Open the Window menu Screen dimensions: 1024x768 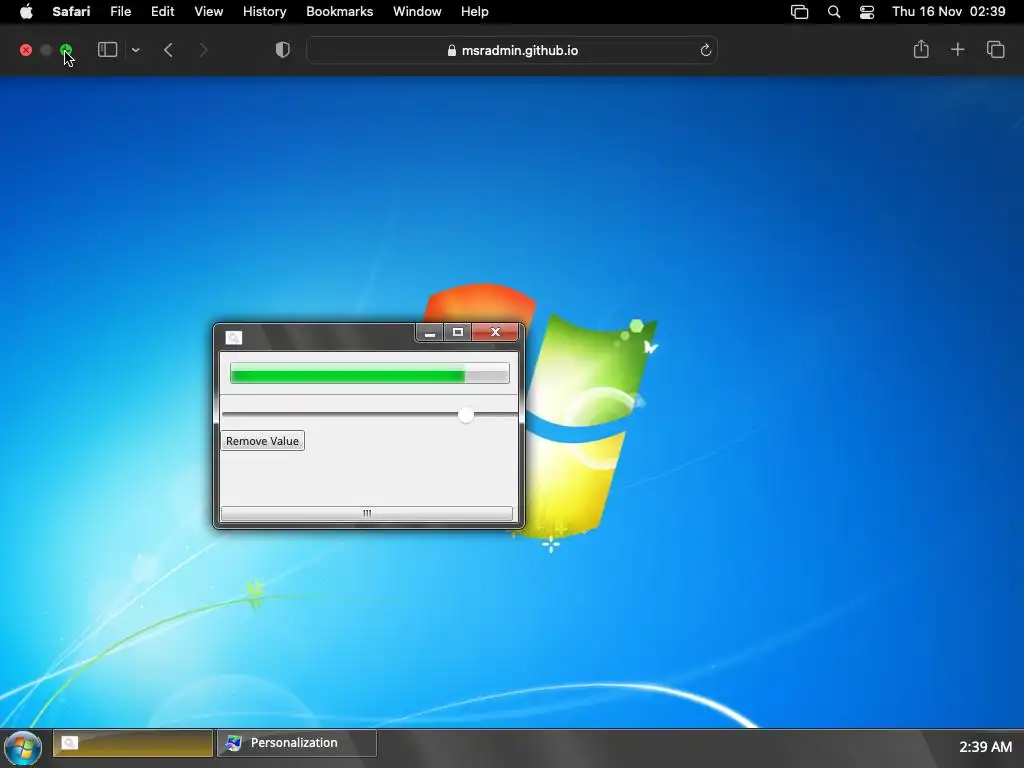pyautogui.click(x=417, y=12)
